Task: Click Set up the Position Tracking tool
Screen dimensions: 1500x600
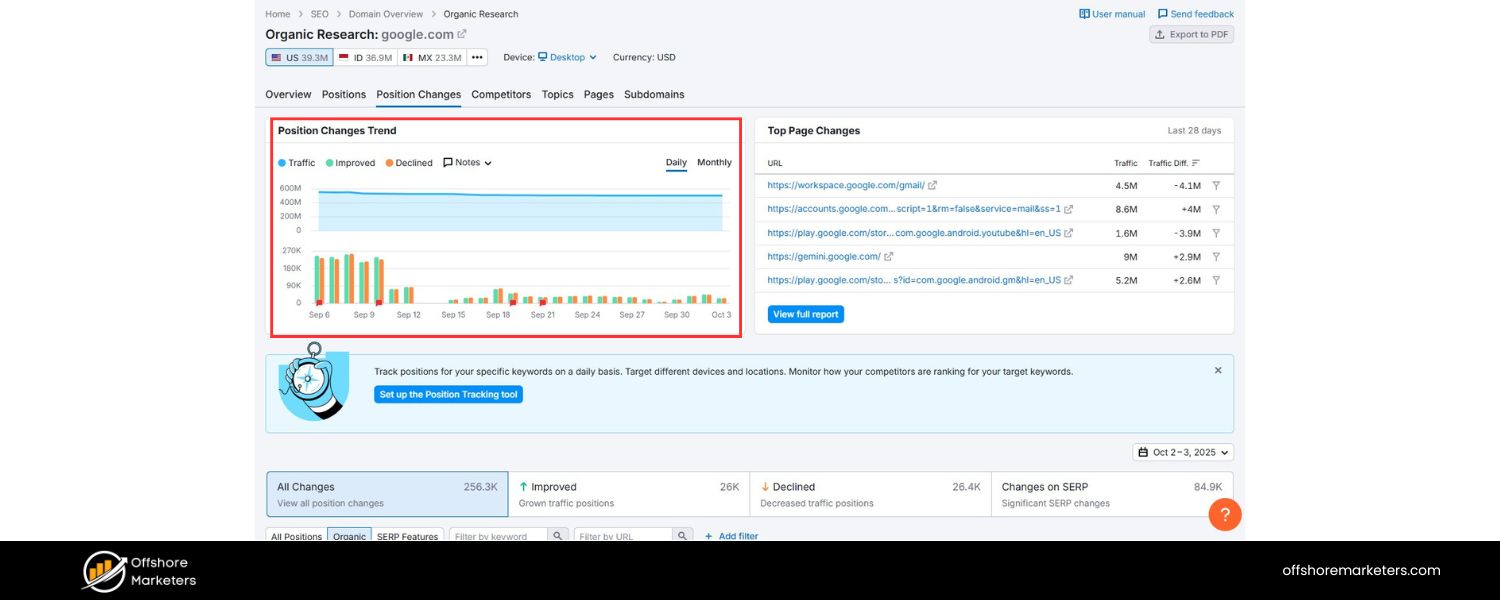Action: click(448, 395)
